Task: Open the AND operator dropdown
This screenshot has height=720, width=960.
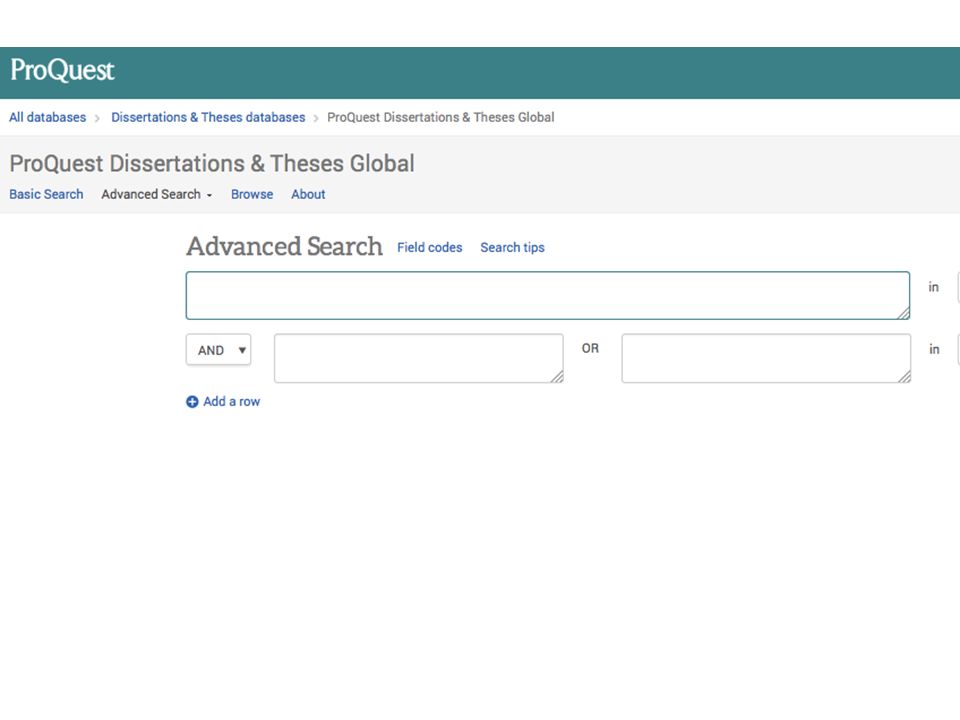Action: (x=219, y=350)
